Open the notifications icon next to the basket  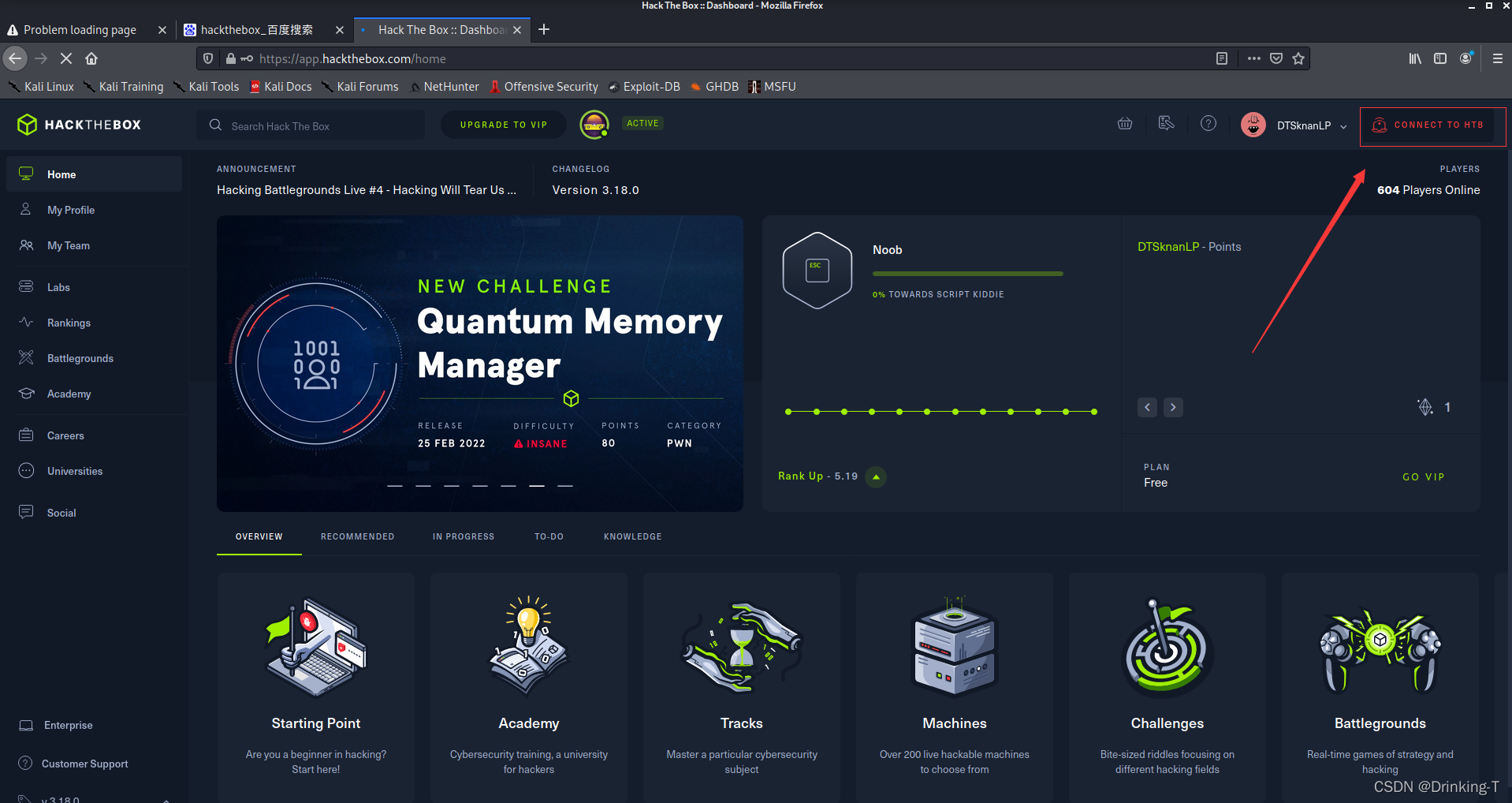[1167, 123]
